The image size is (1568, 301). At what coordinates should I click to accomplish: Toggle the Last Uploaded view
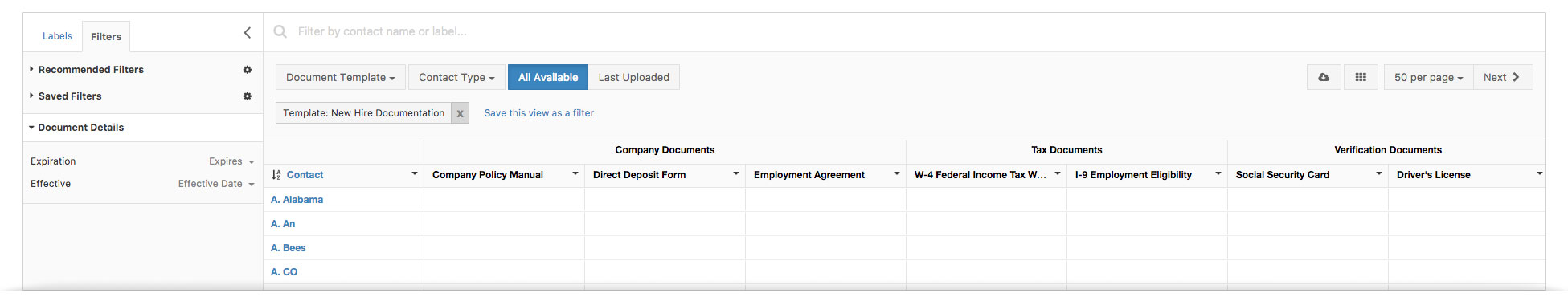pyautogui.click(x=633, y=77)
